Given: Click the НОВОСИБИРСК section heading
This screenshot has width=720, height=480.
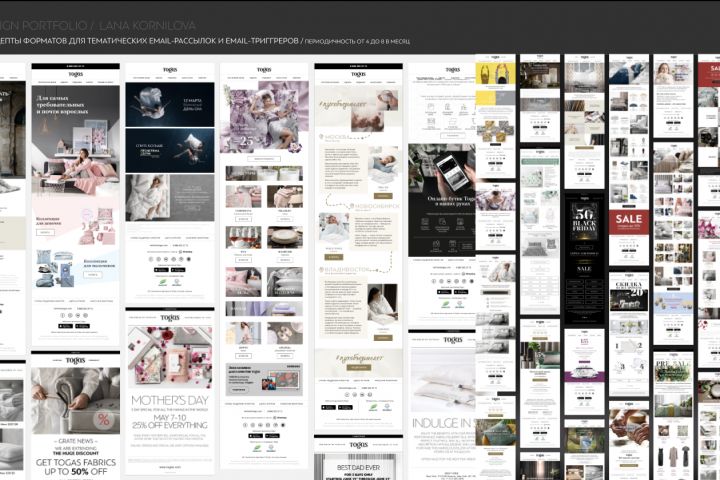Looking at the screenshot, I should click(x=377, y=206).
